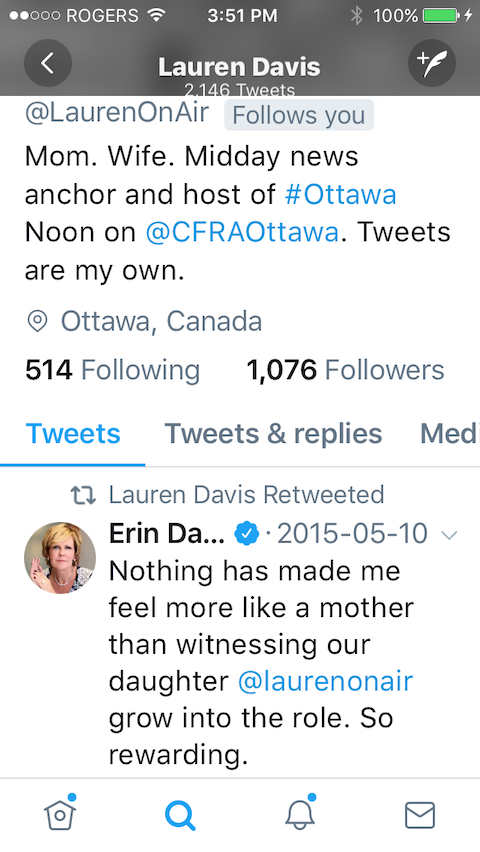Viewport: 480px width, 852px height.
Task: Open the @laurenonair mention in the tweet
Action: click(326, 681)
